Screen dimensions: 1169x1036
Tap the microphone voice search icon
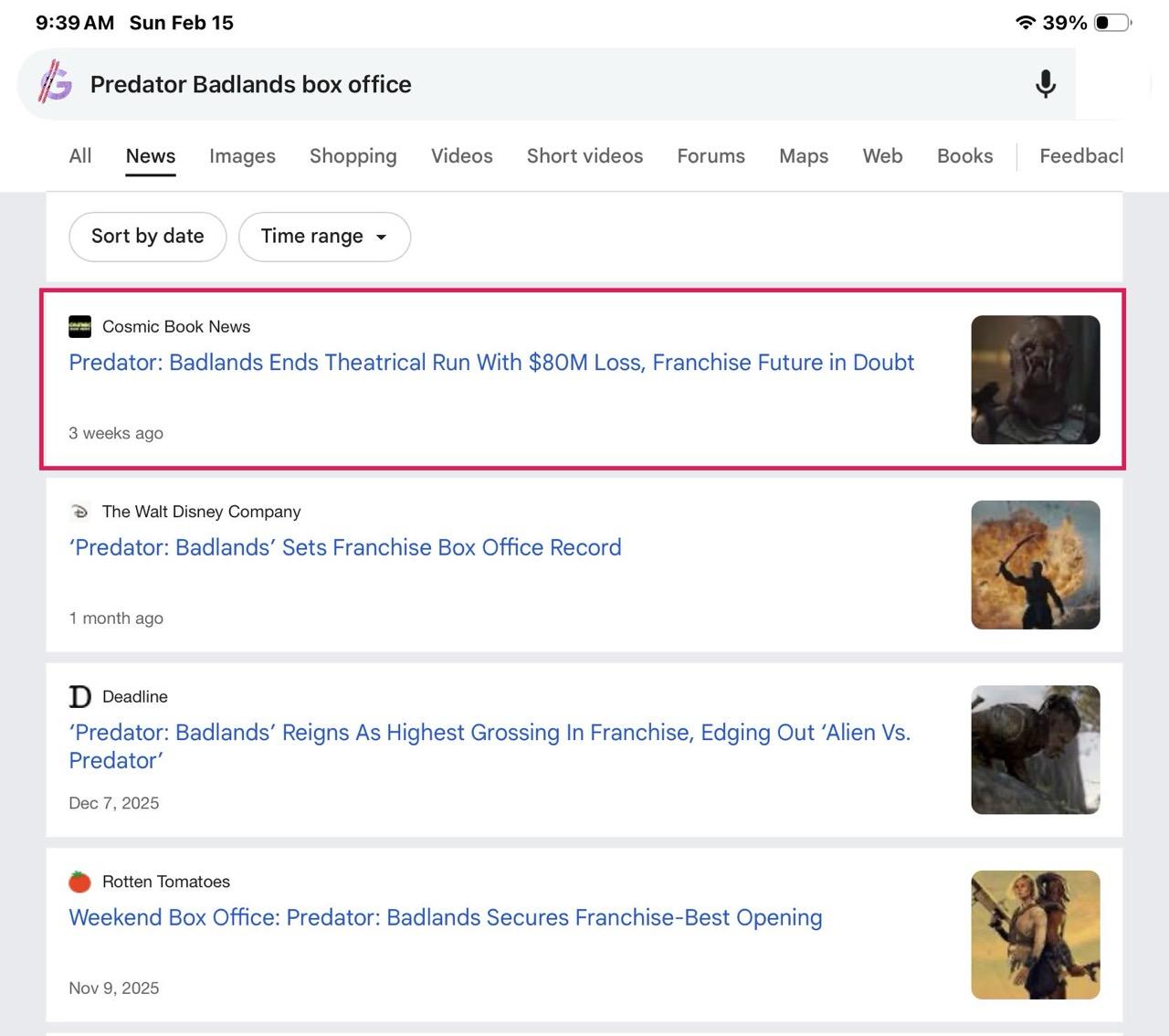tap(1046, 84)
